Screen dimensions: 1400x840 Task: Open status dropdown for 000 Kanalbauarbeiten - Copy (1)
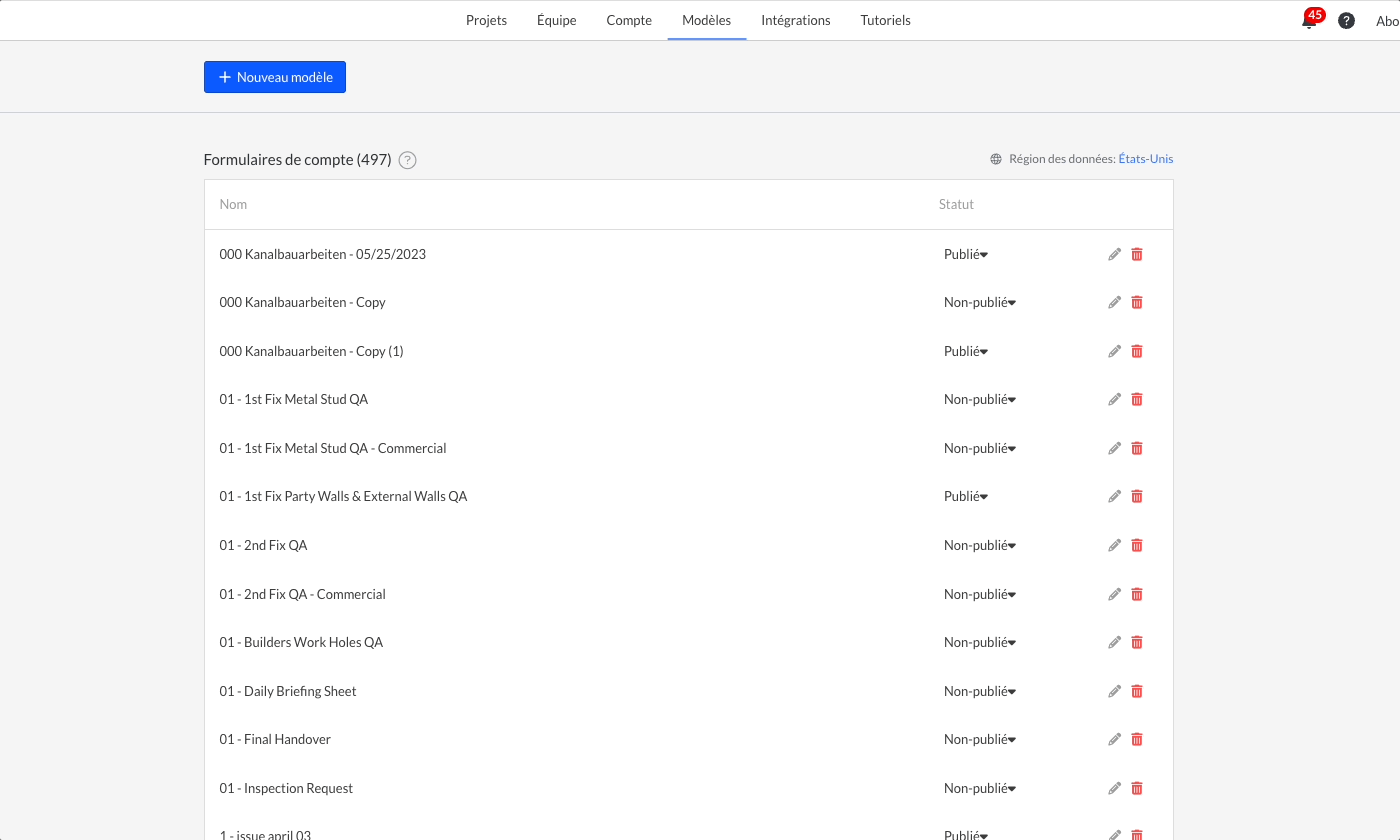[x=966, y=351]
